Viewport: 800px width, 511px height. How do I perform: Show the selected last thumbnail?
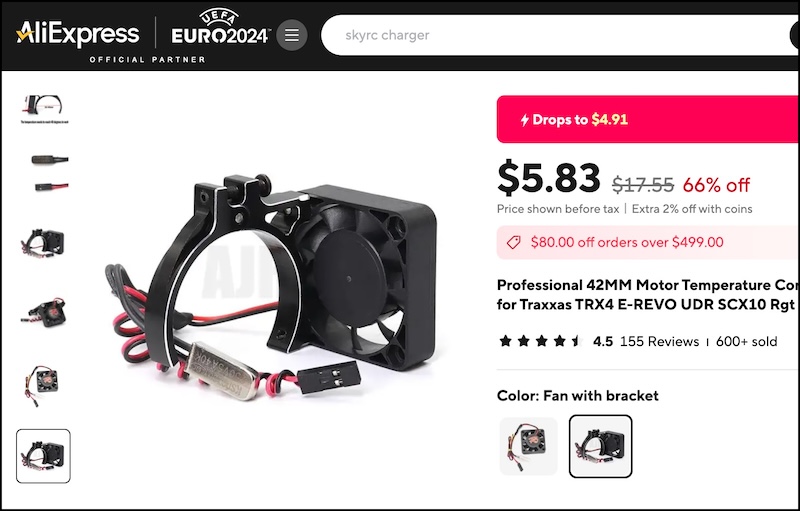43,456
